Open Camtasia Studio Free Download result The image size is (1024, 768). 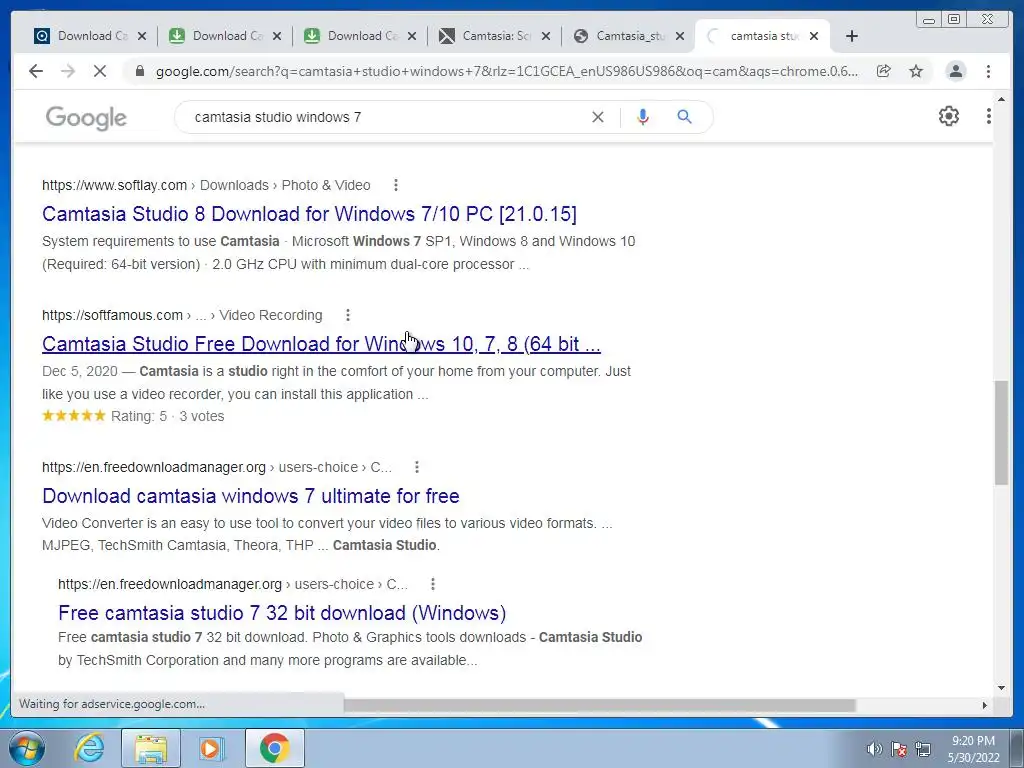pos(321,344)
